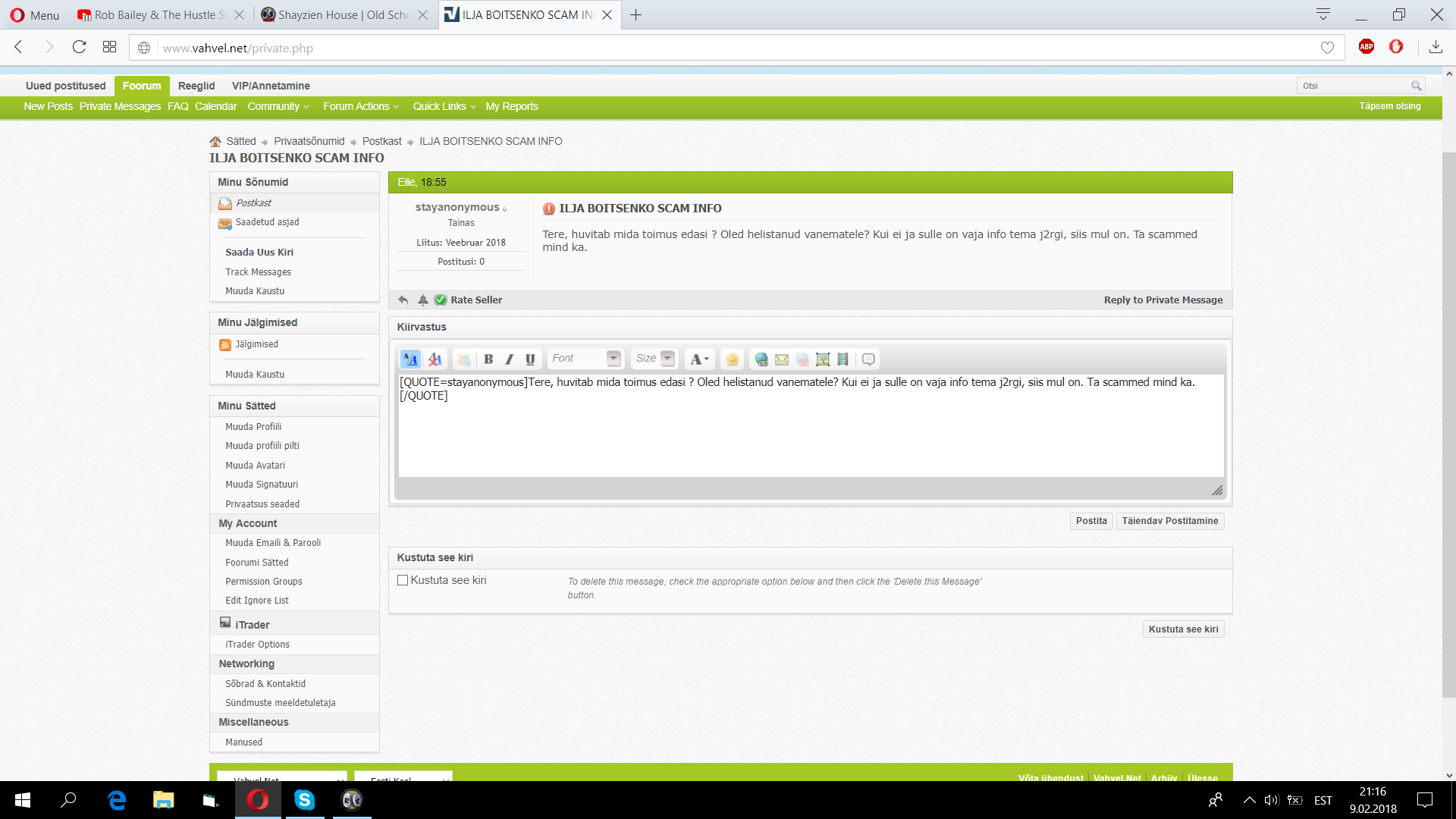Screen dimensions: 1456x819
Task: Click the paste as plain text icon
Action: (x=464, y=359)
